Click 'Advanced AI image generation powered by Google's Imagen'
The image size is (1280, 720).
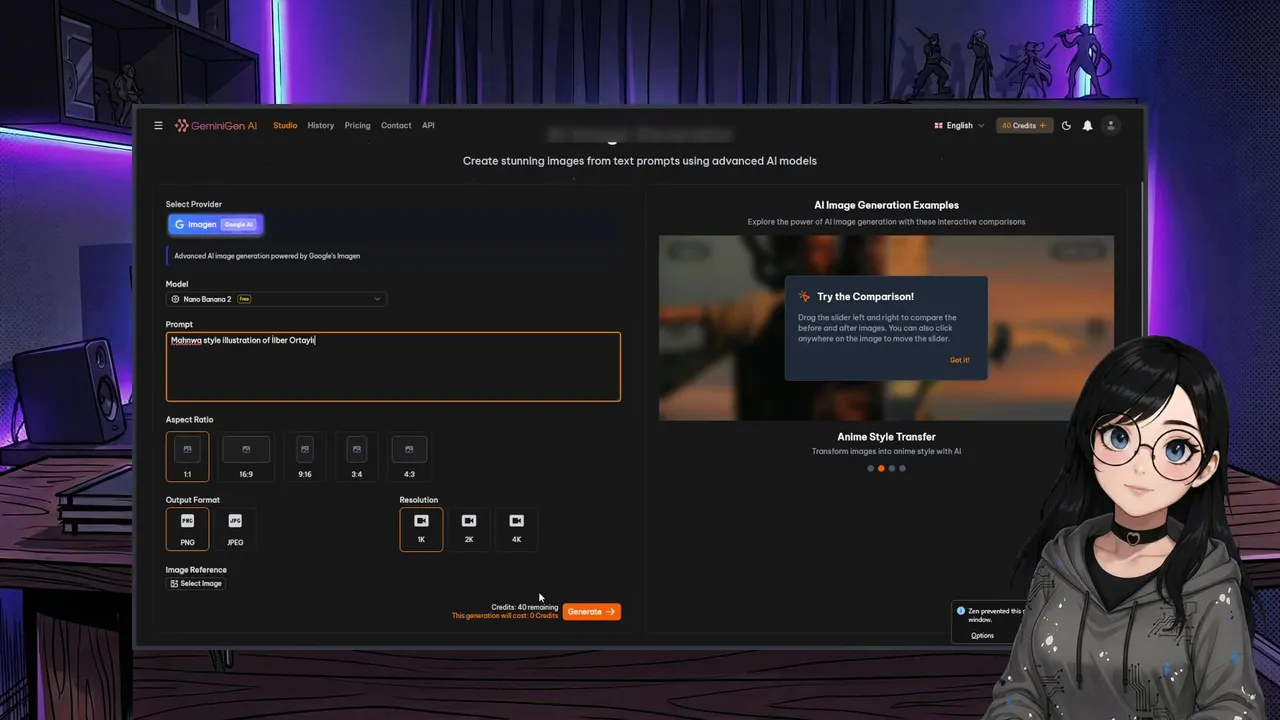point(267,256)
